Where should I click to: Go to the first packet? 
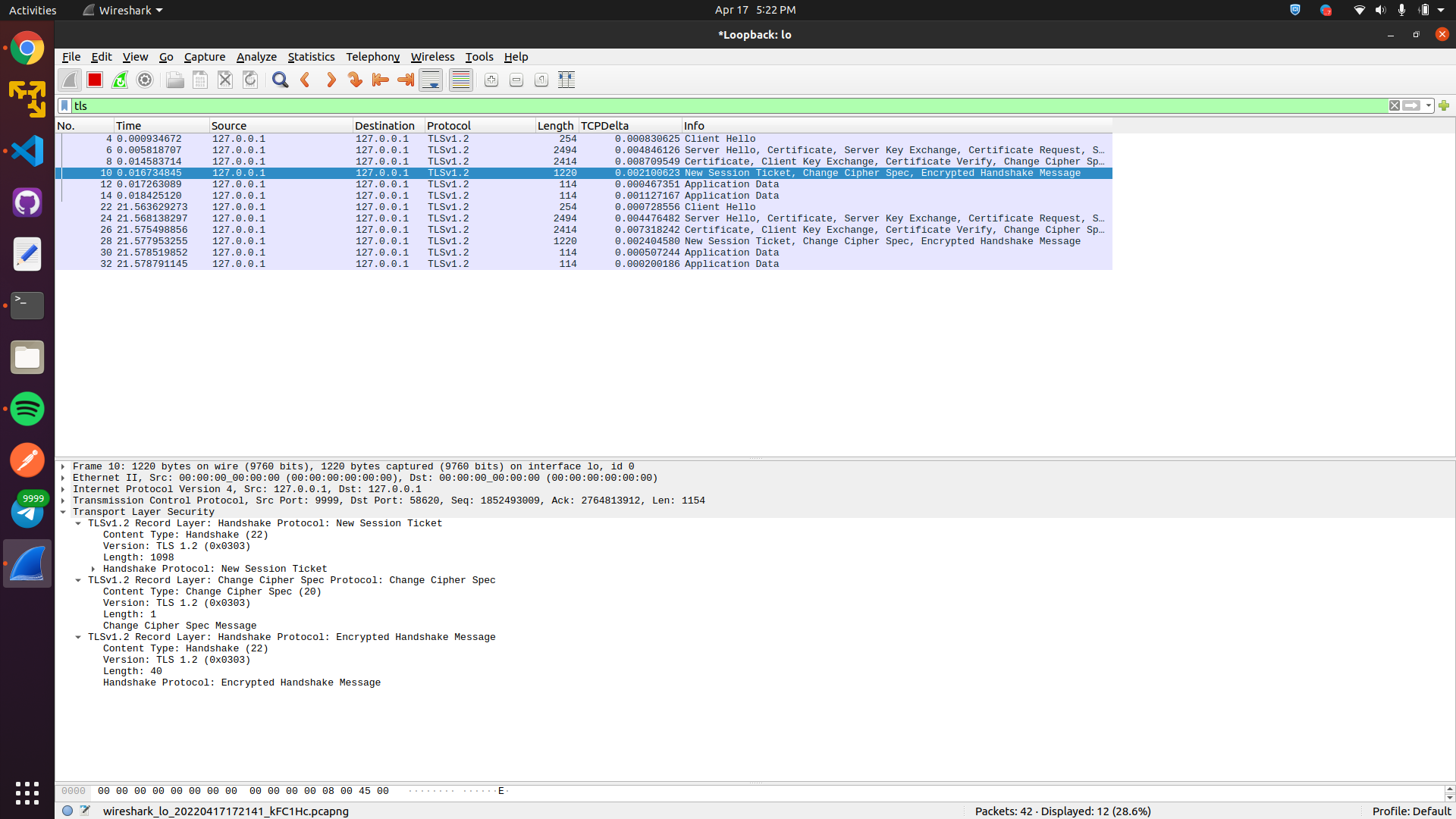(x=380, y=80)
